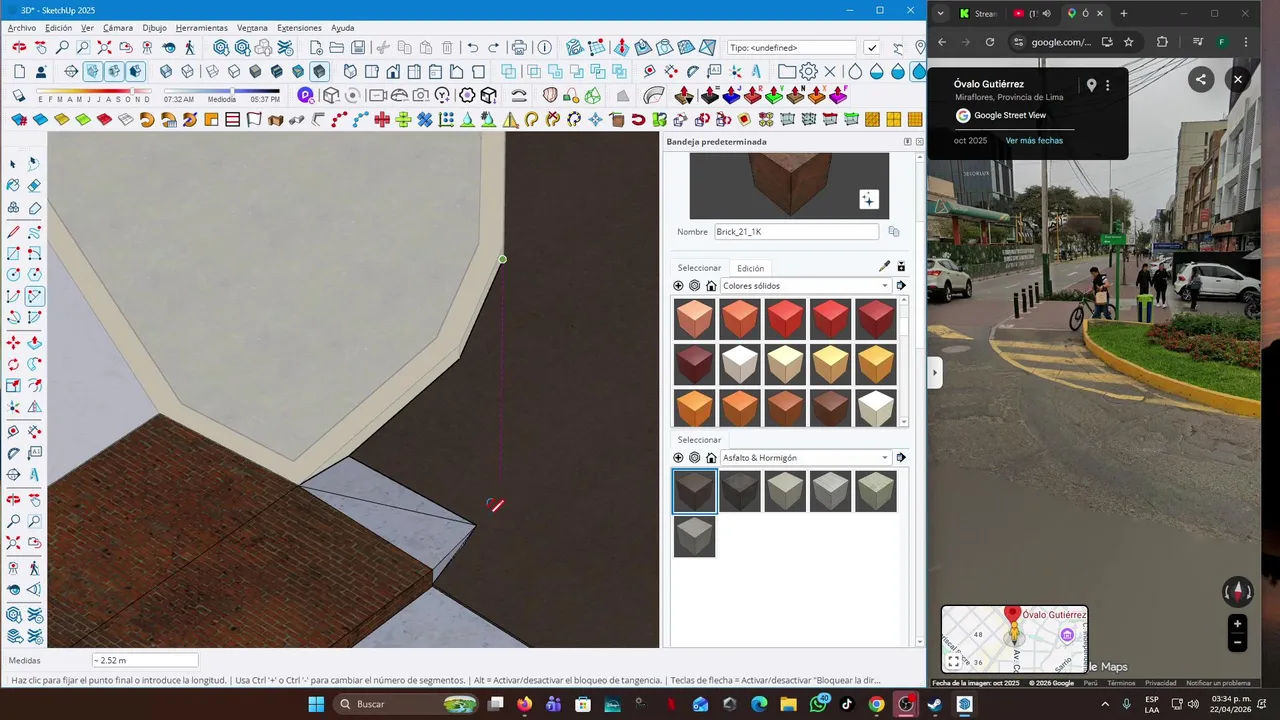
Task: Select the Push/Pull tool
Action: point(35,342)
